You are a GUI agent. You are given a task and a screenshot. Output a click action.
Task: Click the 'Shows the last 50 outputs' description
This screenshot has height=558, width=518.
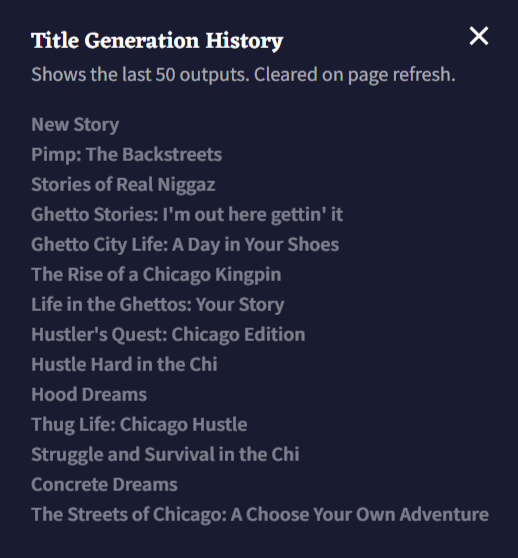141,75
